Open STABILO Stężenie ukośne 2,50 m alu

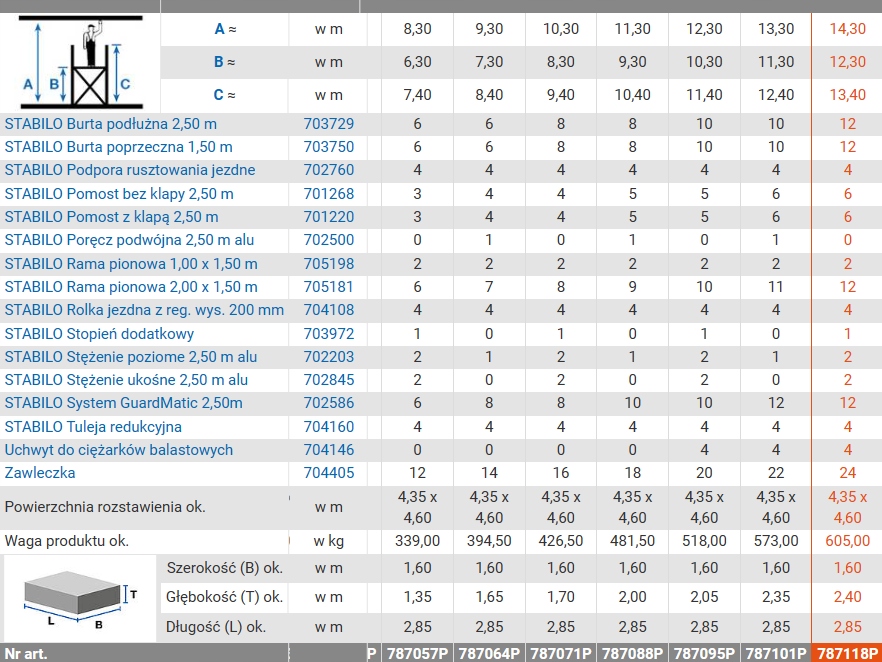(126, 380)
